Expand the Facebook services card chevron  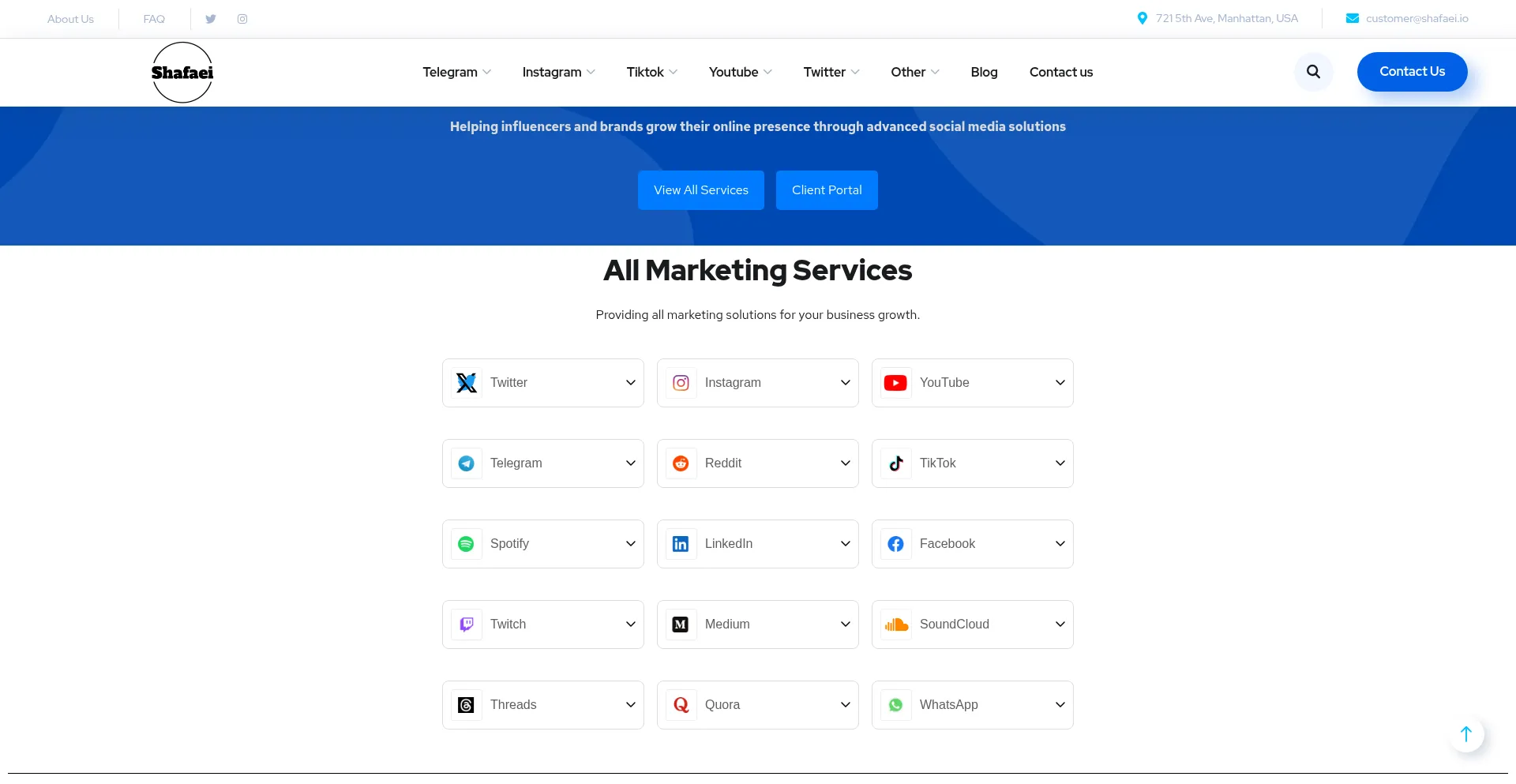(1060, 544)
